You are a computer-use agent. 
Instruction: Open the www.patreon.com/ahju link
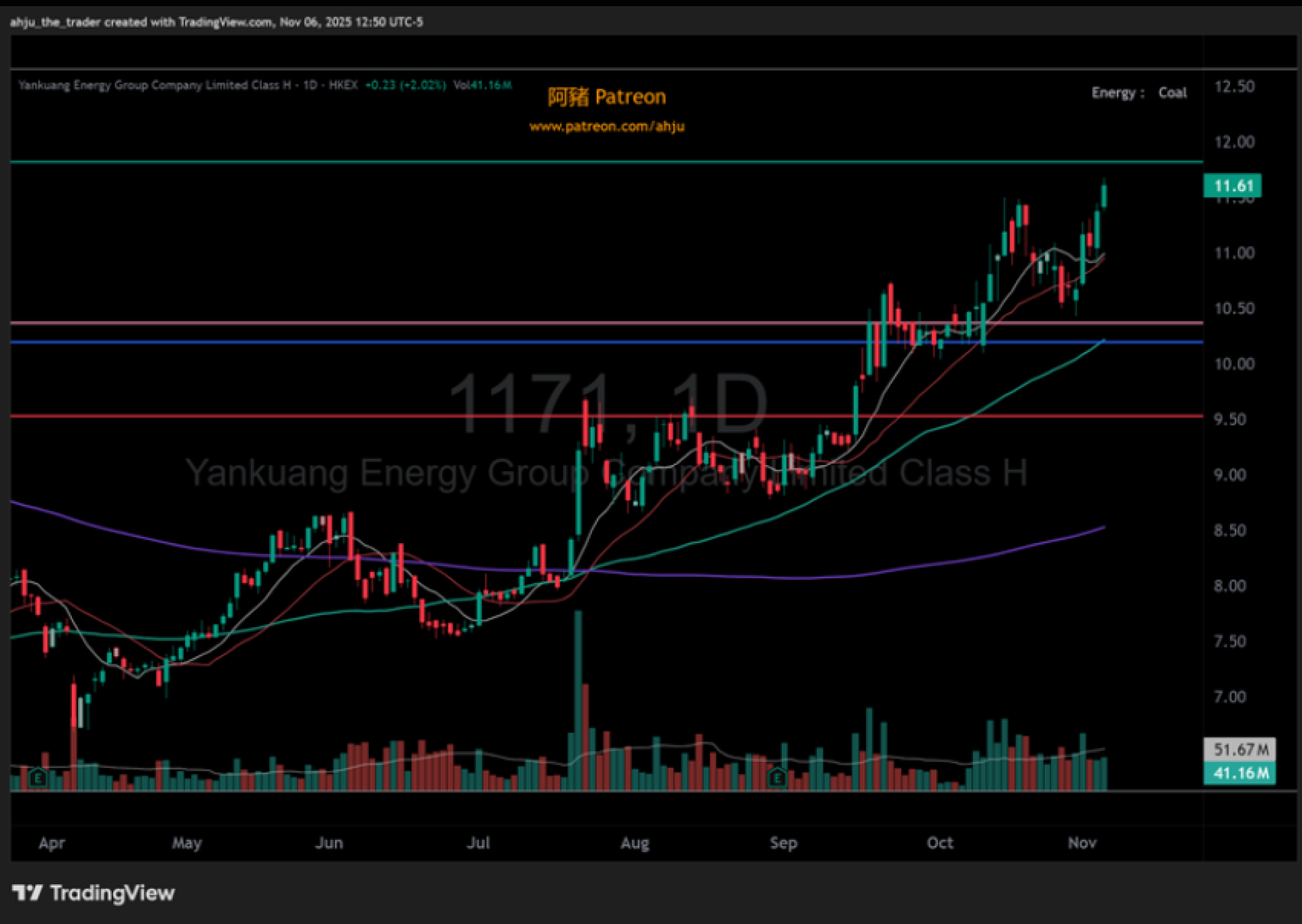[606, 127]
